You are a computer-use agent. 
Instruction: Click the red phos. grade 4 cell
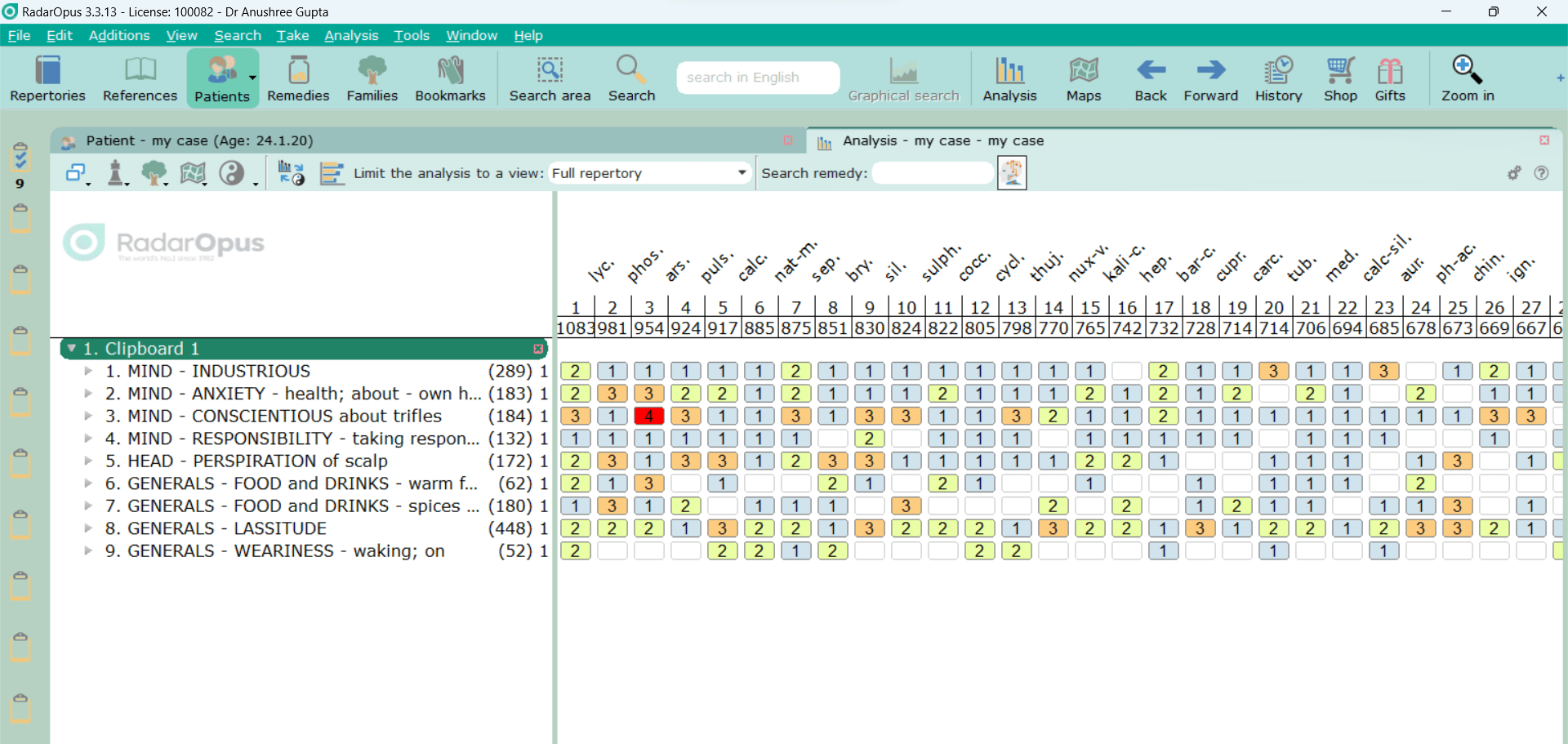coord(648,416)
